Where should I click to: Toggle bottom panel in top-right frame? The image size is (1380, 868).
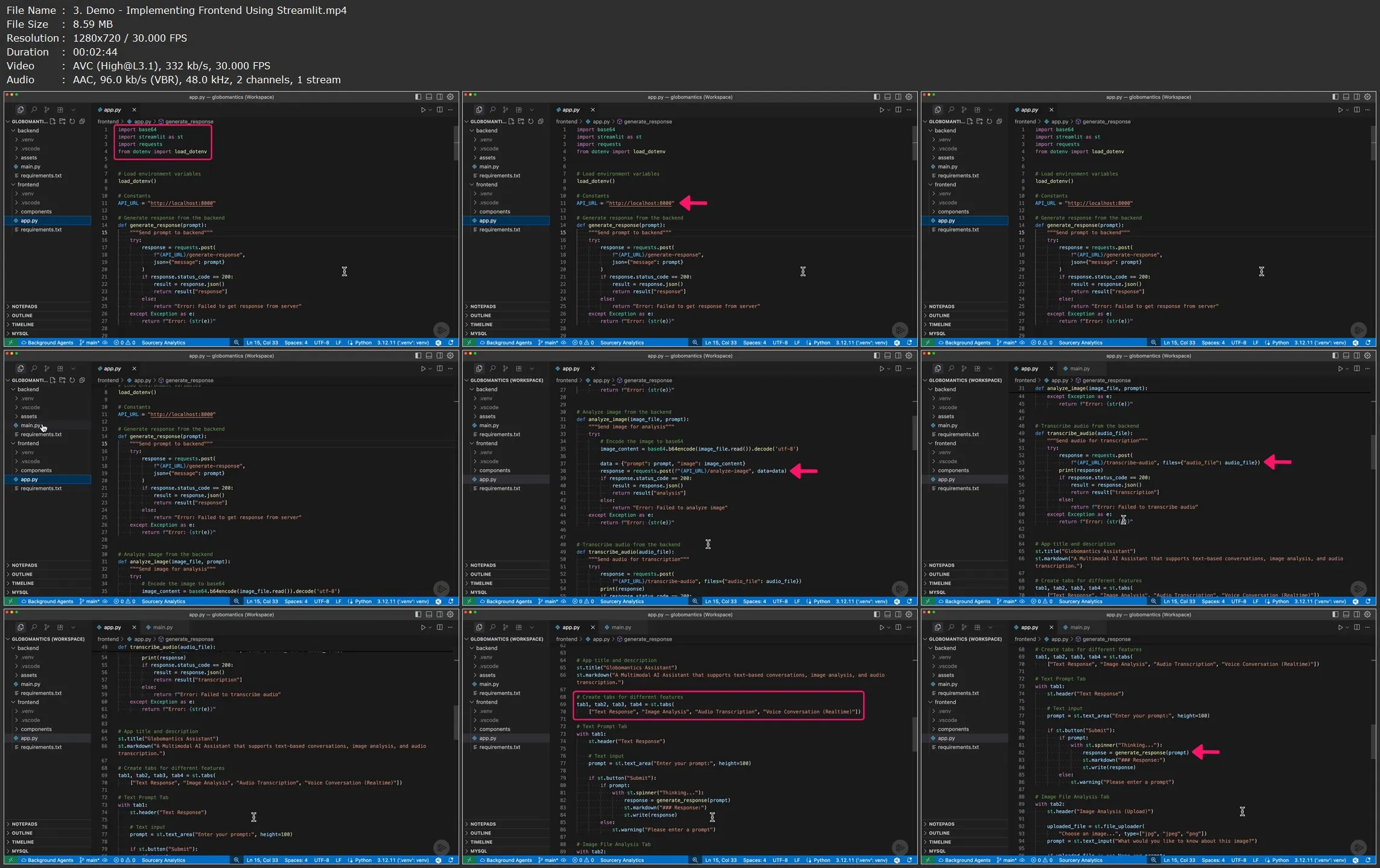click(1346, 97)
